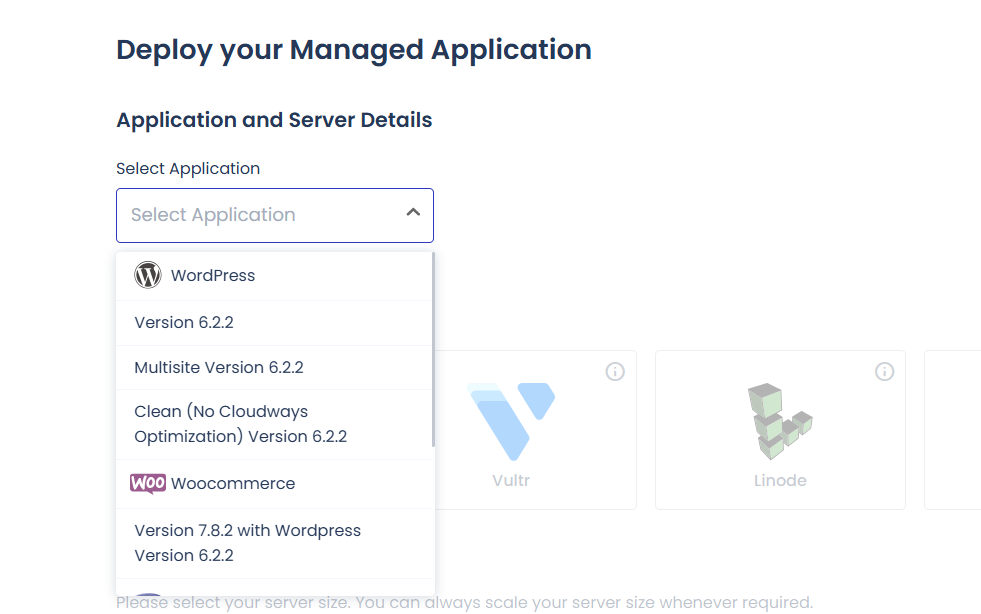Open info icon on Vultr card
This screenshot has width=981, height=614.
(x=615, y=372)
